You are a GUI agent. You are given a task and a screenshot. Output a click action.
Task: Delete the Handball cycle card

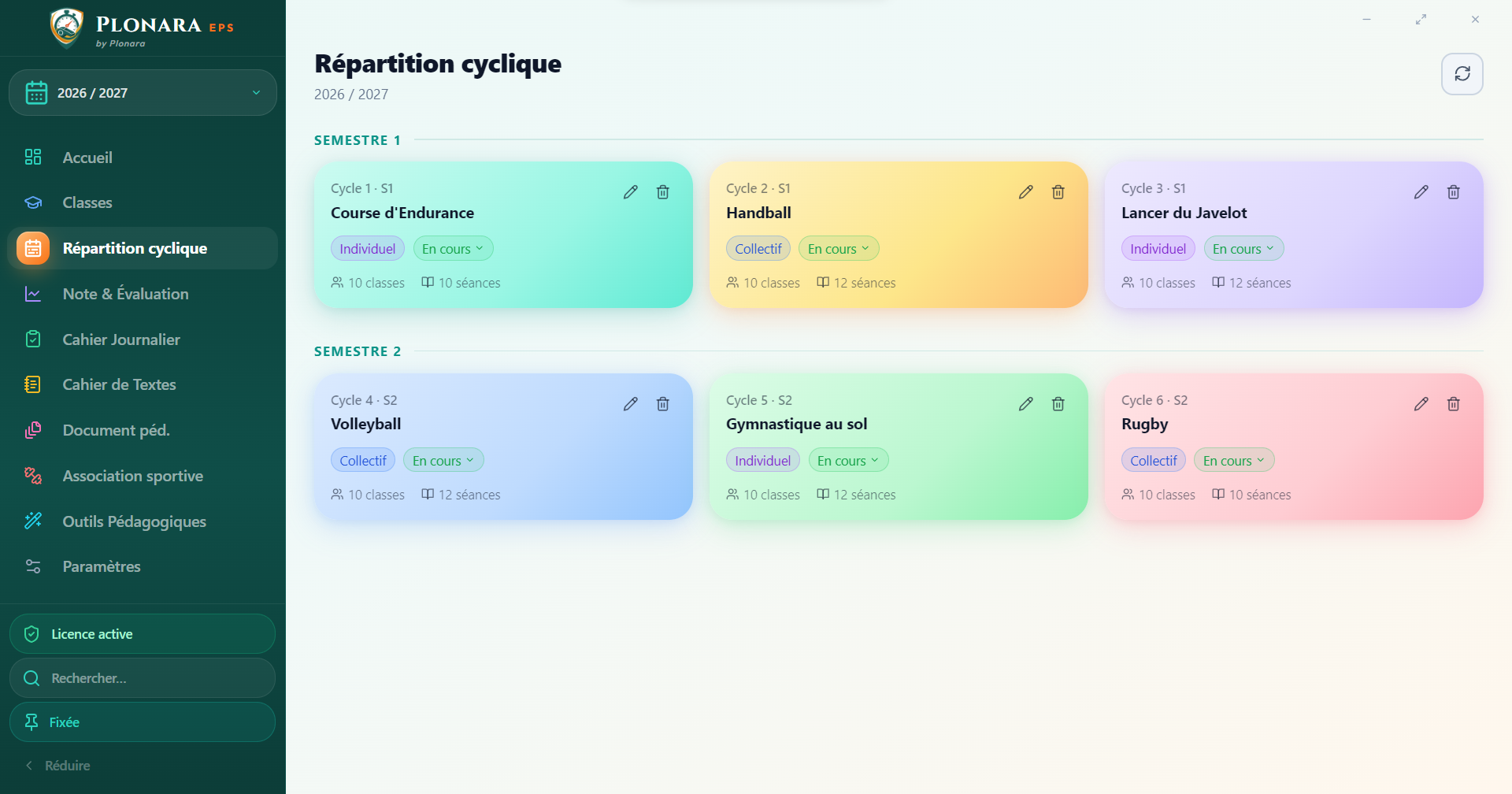(x=1058, y=192)
